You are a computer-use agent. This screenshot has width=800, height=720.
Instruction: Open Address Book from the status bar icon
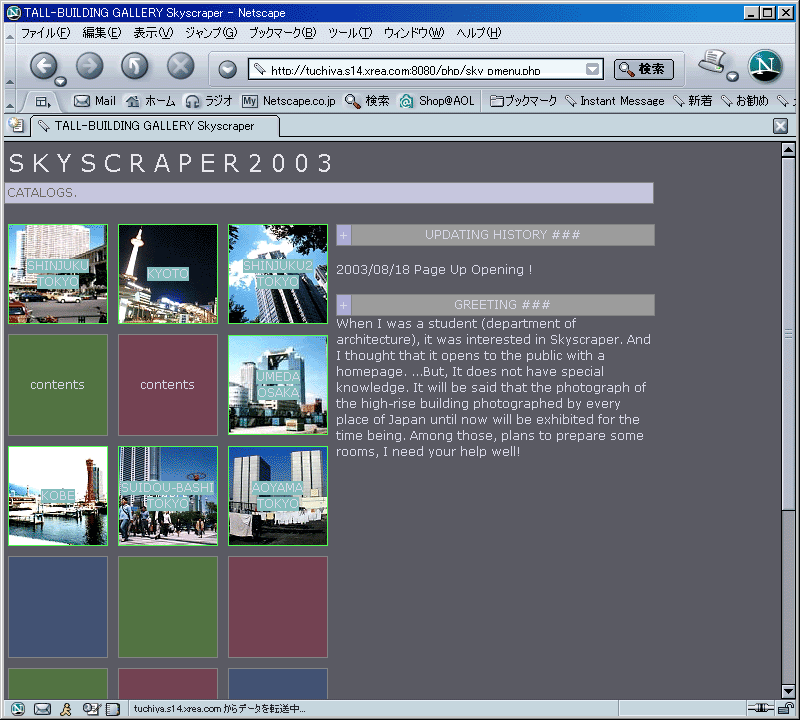112,708
